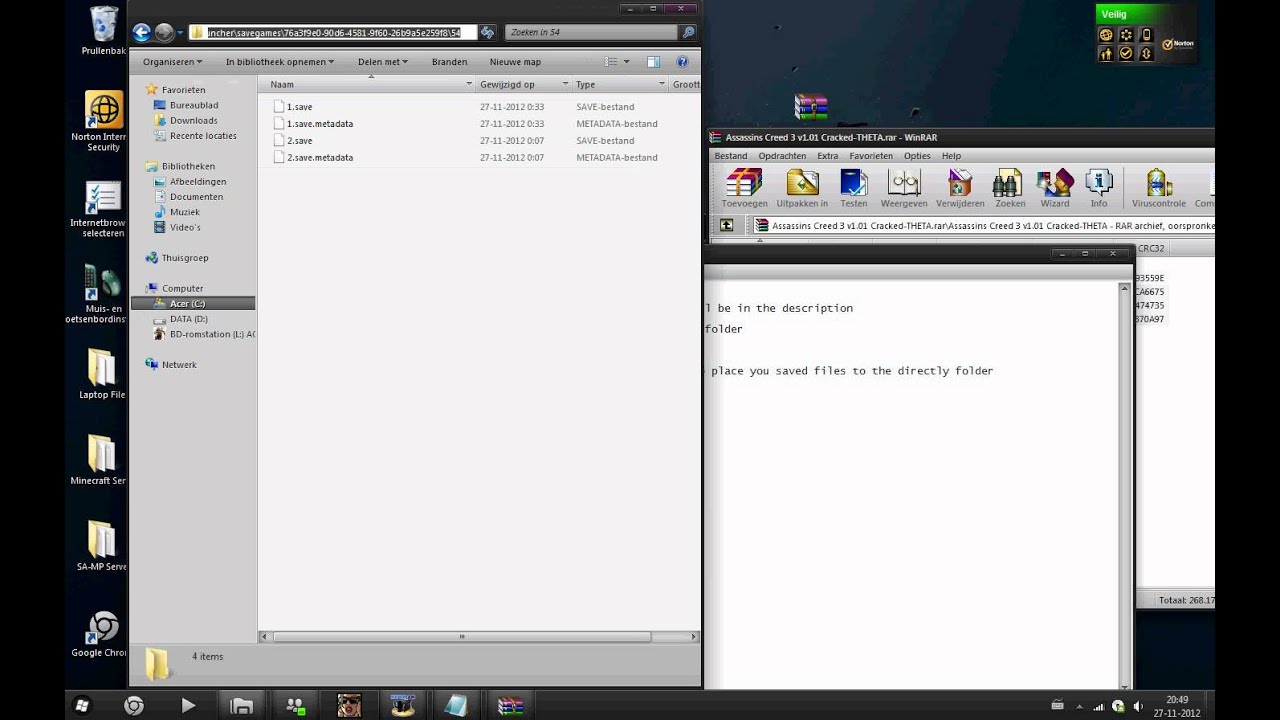Click the Explorer back arrow button
The image size is (1280, 720).
pyautogui.click(x=141, y=33)
